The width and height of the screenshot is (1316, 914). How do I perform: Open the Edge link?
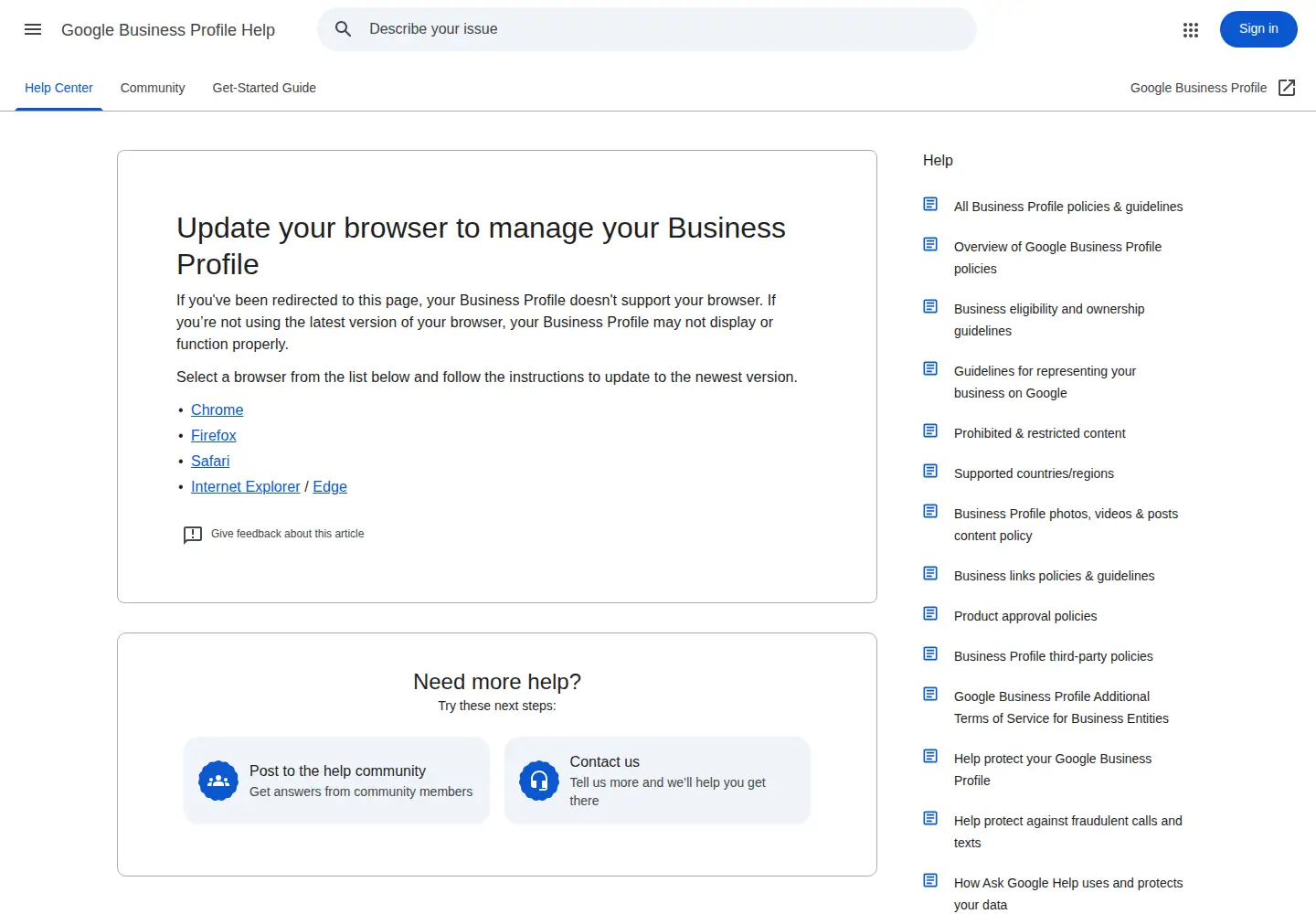pos(330,486)
